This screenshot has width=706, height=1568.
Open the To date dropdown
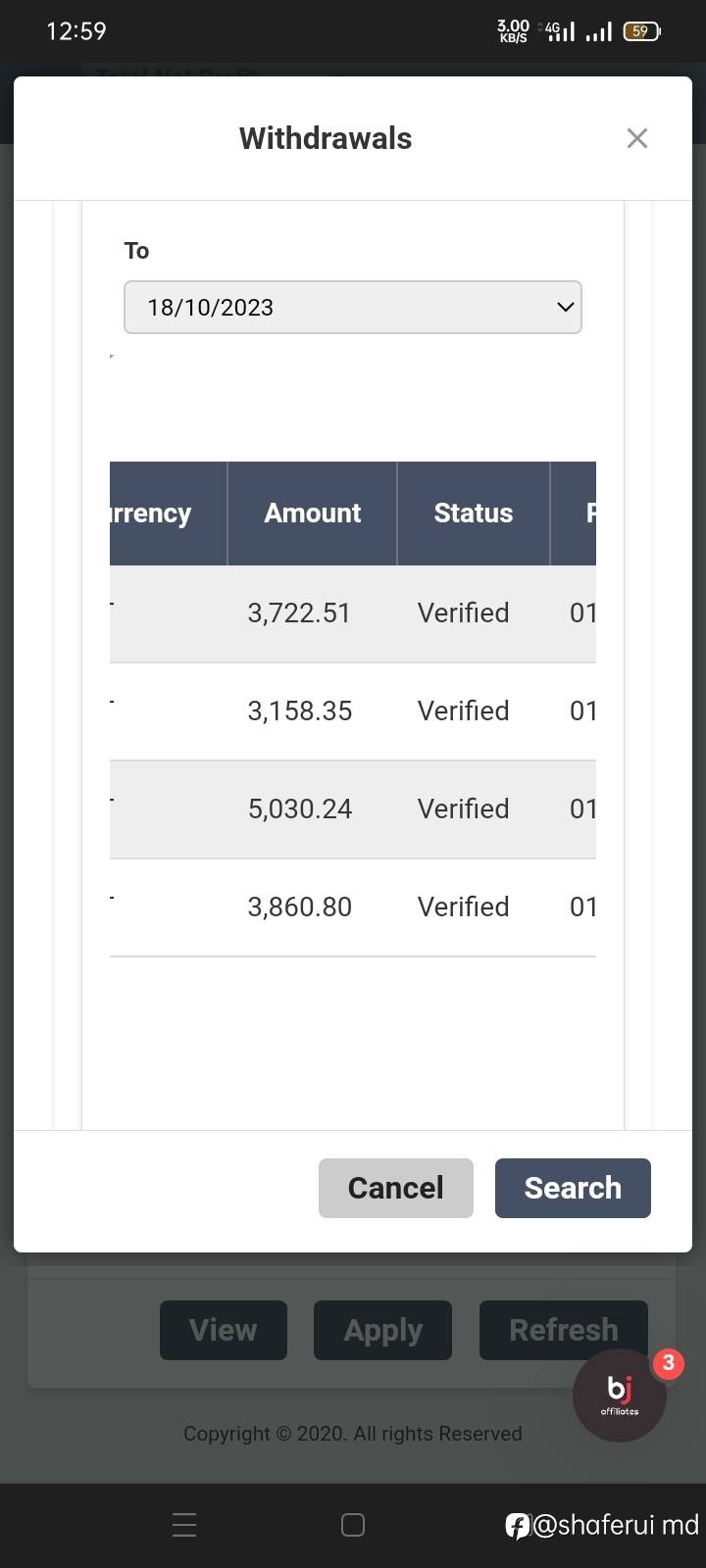pyautogui.click(x=352, y=308)
